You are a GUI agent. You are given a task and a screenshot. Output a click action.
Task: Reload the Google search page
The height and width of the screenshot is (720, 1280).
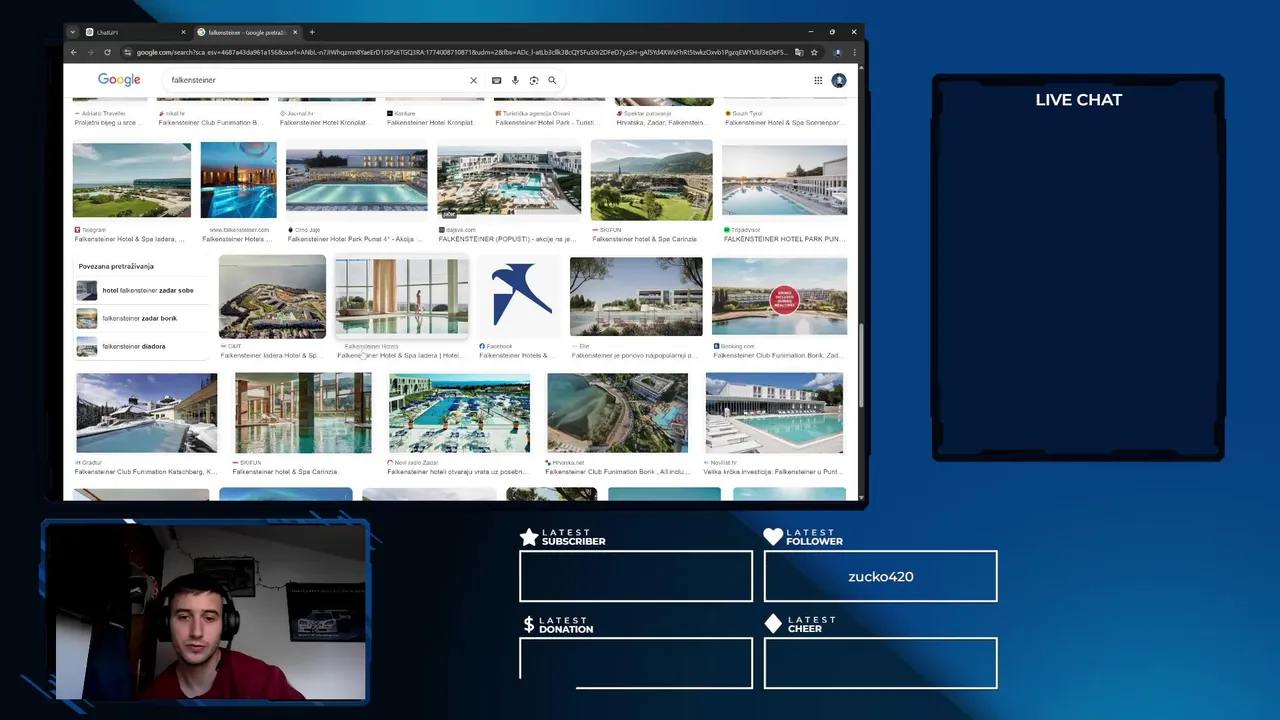pyautogui.click(x=107, y=52)
